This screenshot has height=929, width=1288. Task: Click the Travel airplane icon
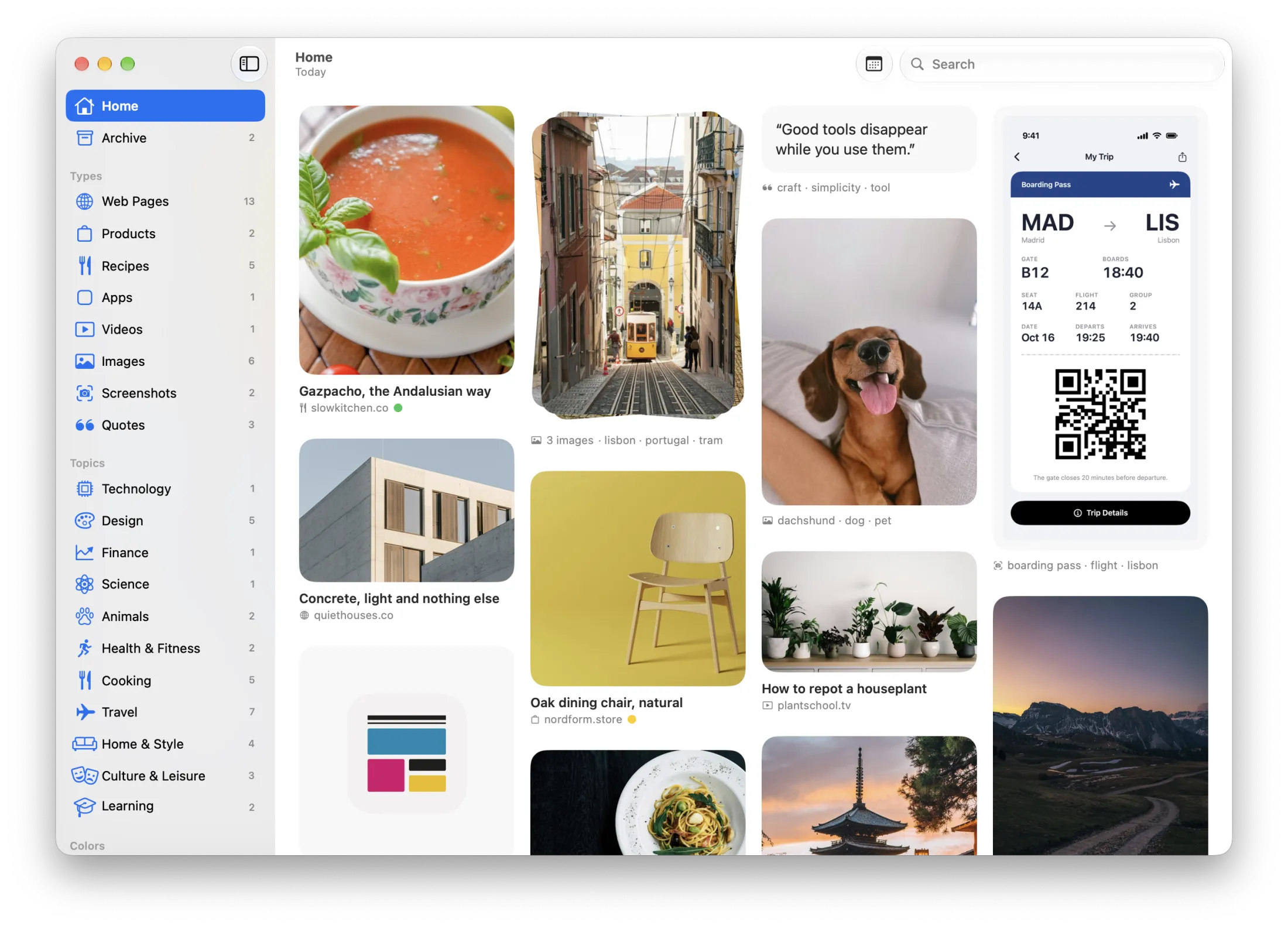pyautogui.click(x=85, y=712)
